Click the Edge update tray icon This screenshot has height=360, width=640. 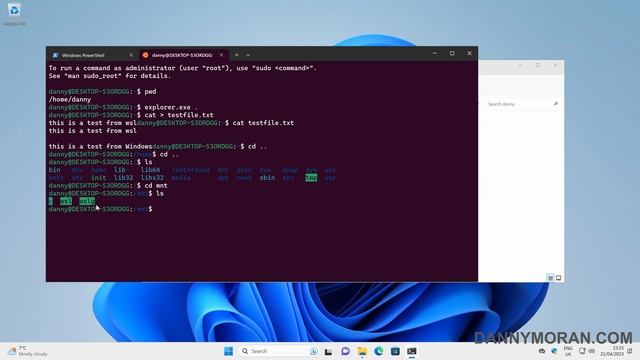click(x=554, y=351)
